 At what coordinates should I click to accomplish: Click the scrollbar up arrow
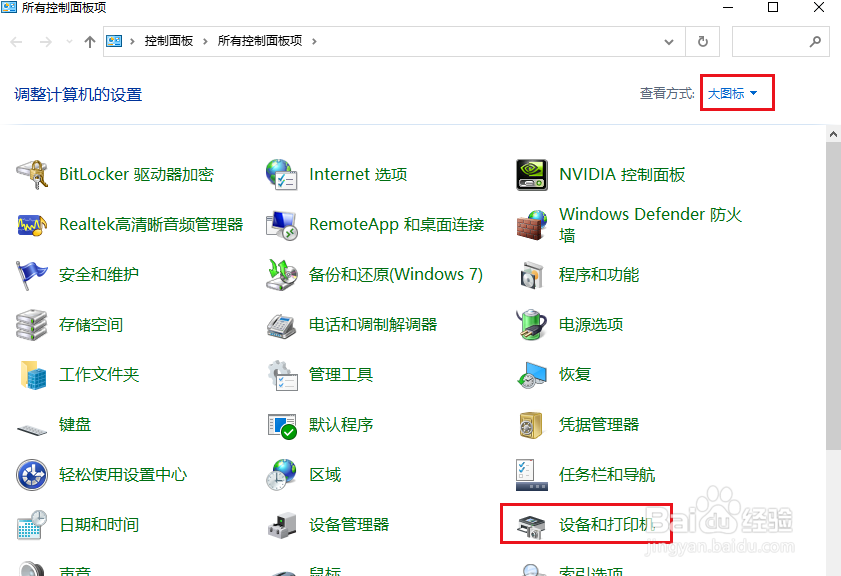pos(833,134)
